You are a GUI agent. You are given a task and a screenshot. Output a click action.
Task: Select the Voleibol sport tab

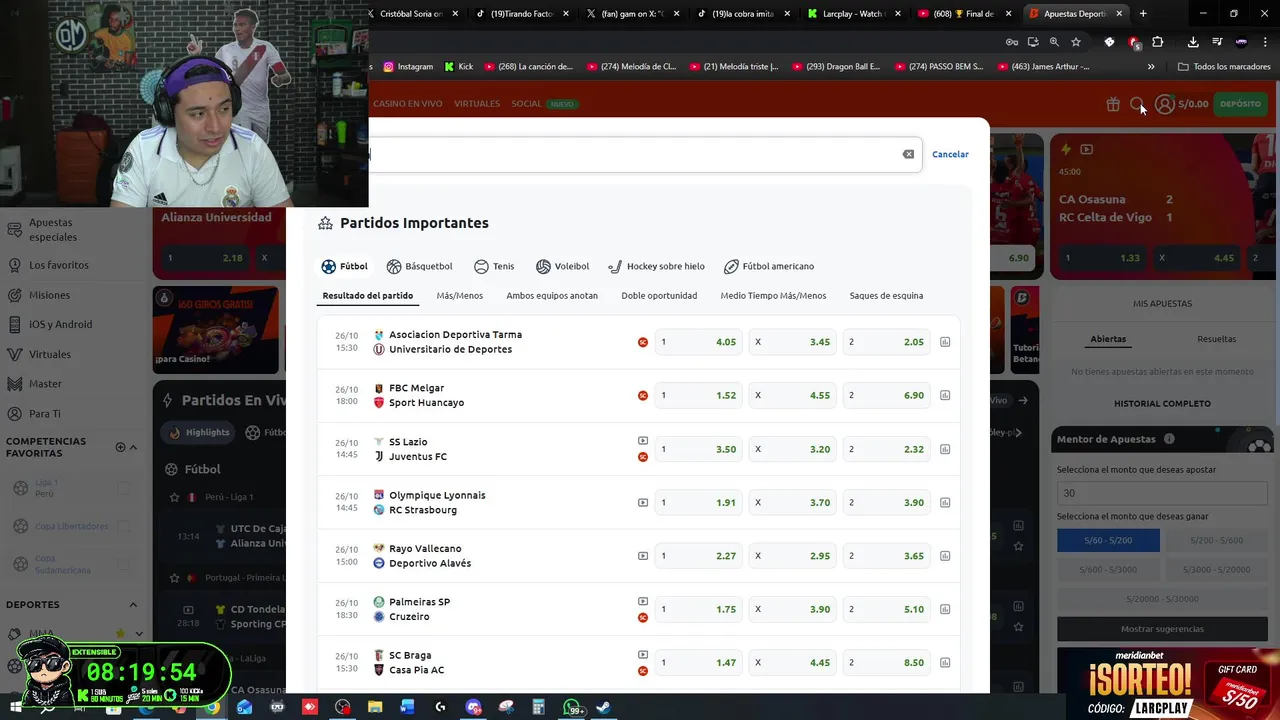(562, 266)
